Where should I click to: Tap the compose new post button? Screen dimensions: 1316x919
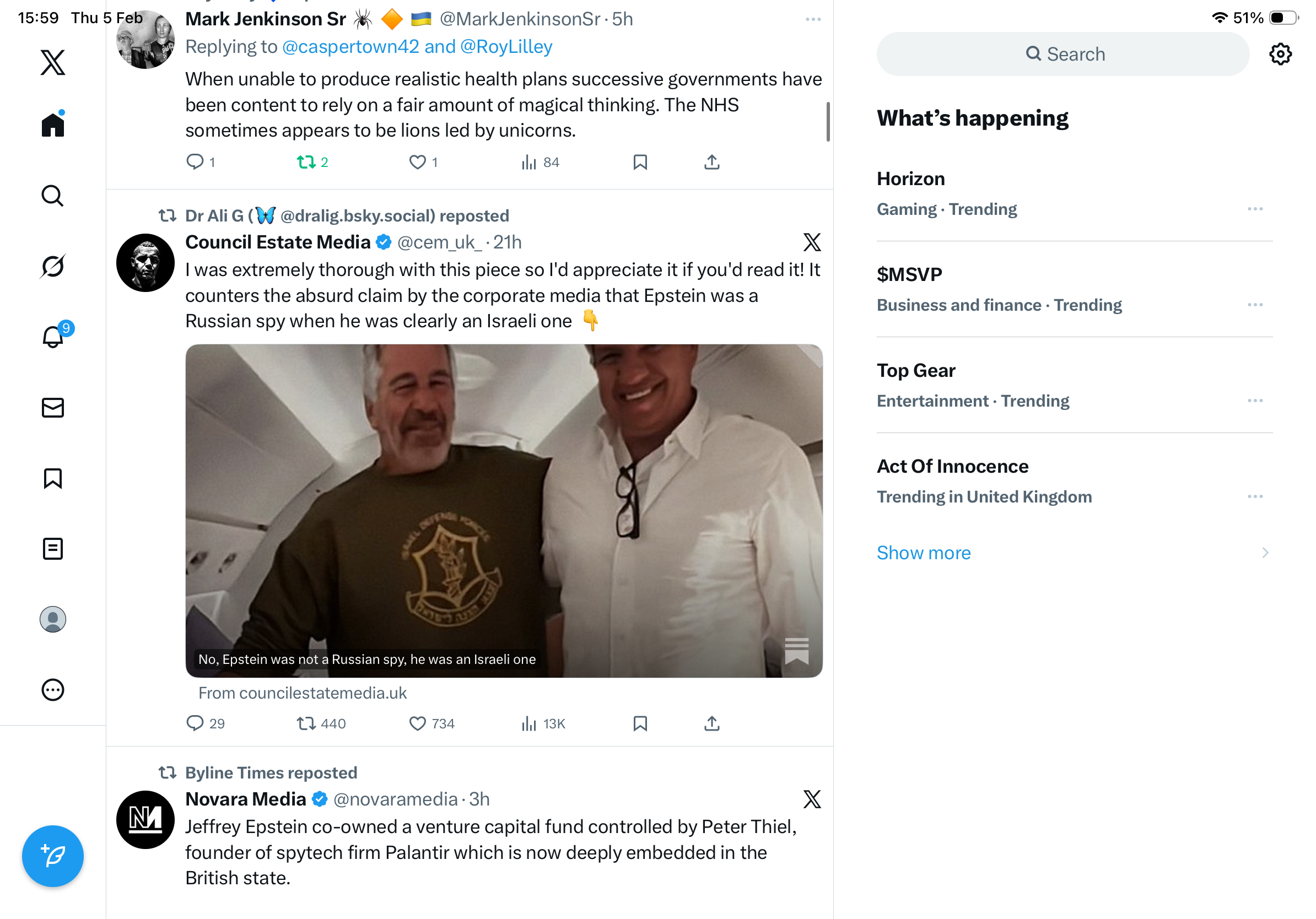point(53,856)
